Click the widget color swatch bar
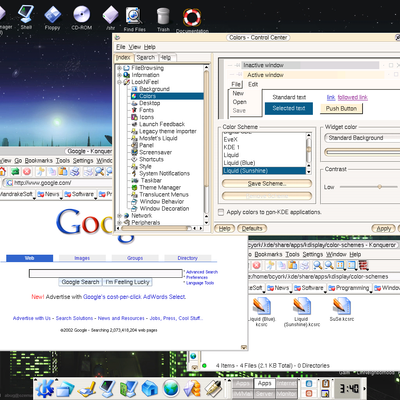This screenshot has width=400, height=400. point(362,152)
